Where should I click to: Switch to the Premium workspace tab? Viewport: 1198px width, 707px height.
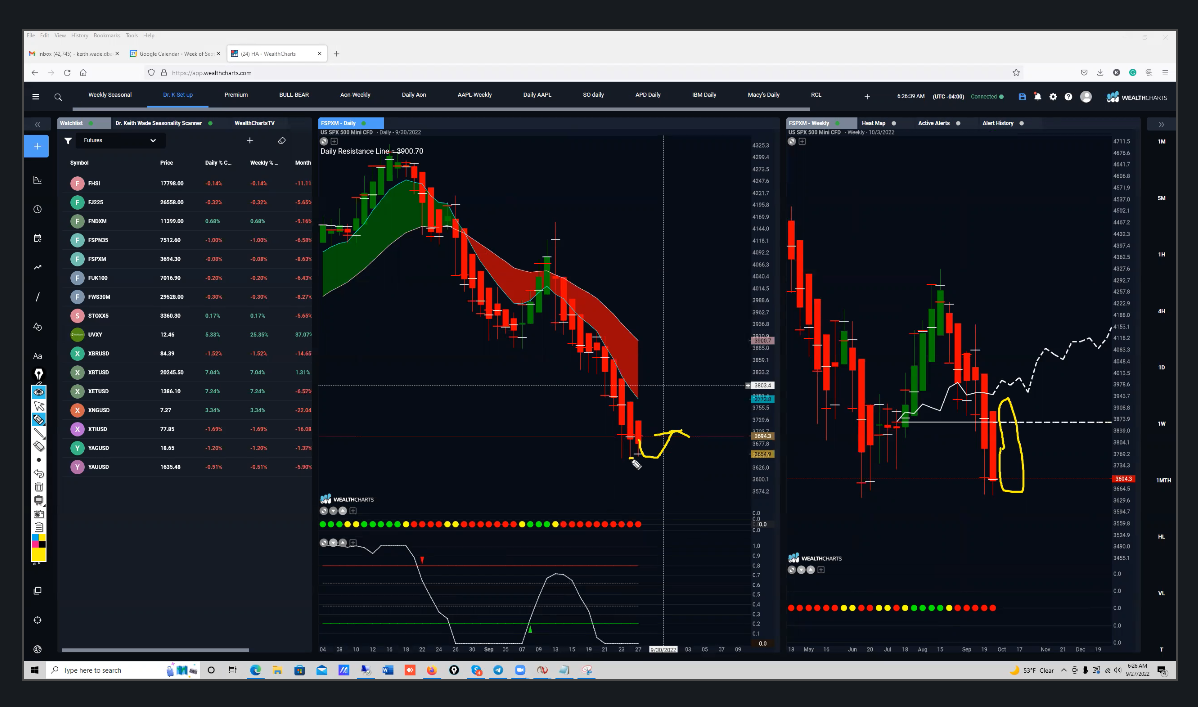tap(236, 95)
